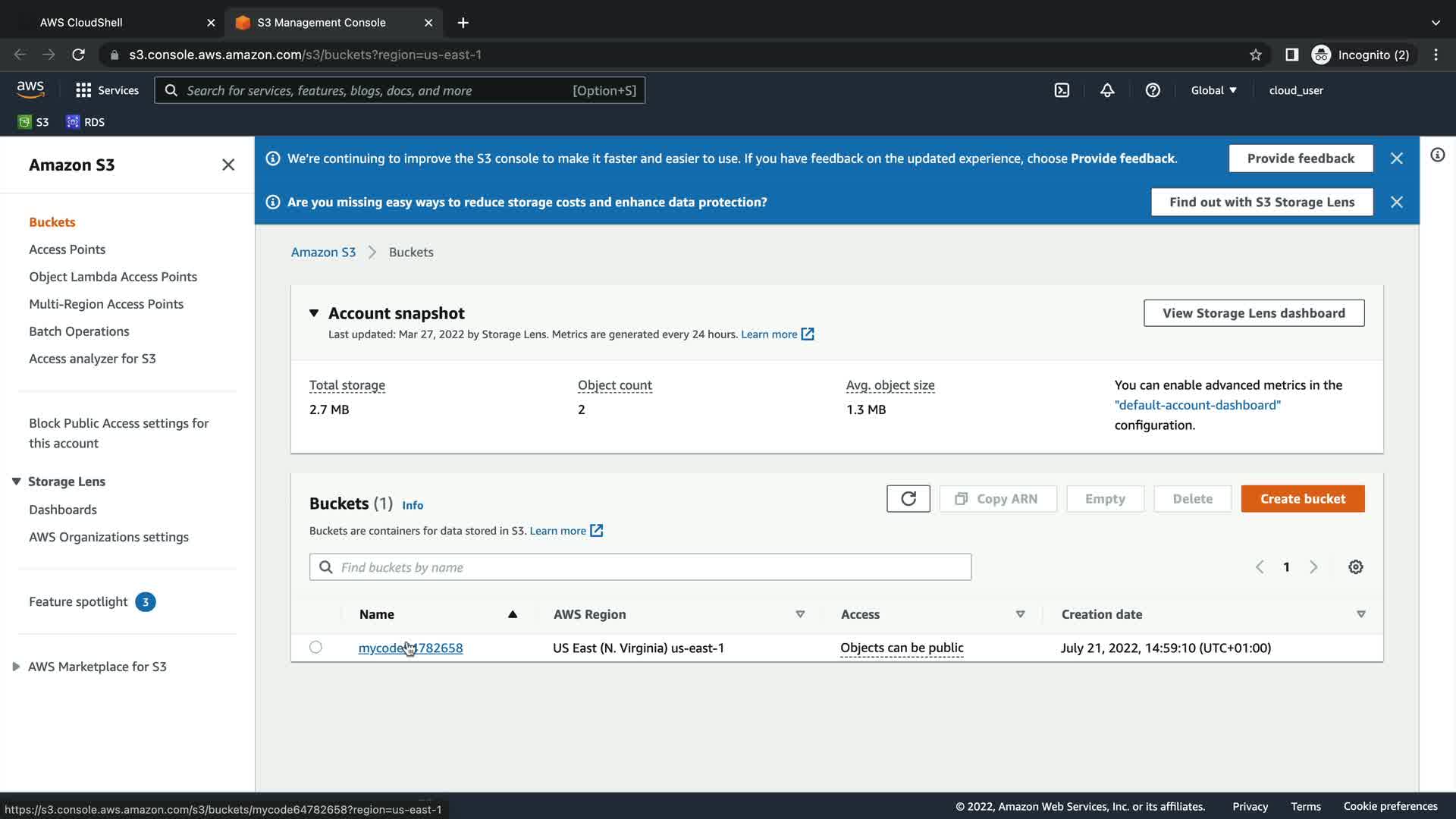Open bucket table preferences gear
Image resolution: width=1456 pixels, height=819 pixels.
click(x=1356, y=567)
